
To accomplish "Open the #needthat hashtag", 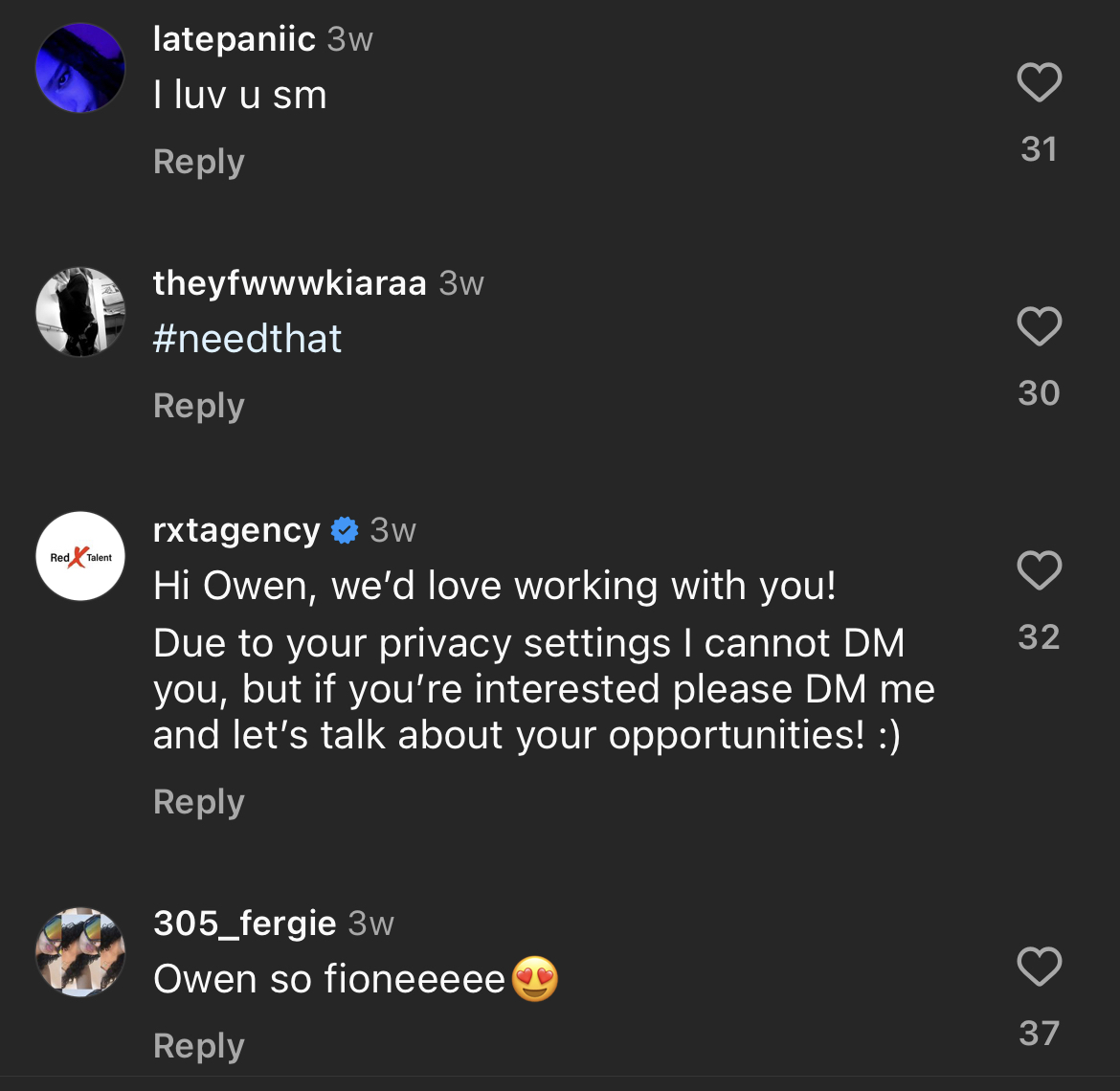I will [247, 339].
